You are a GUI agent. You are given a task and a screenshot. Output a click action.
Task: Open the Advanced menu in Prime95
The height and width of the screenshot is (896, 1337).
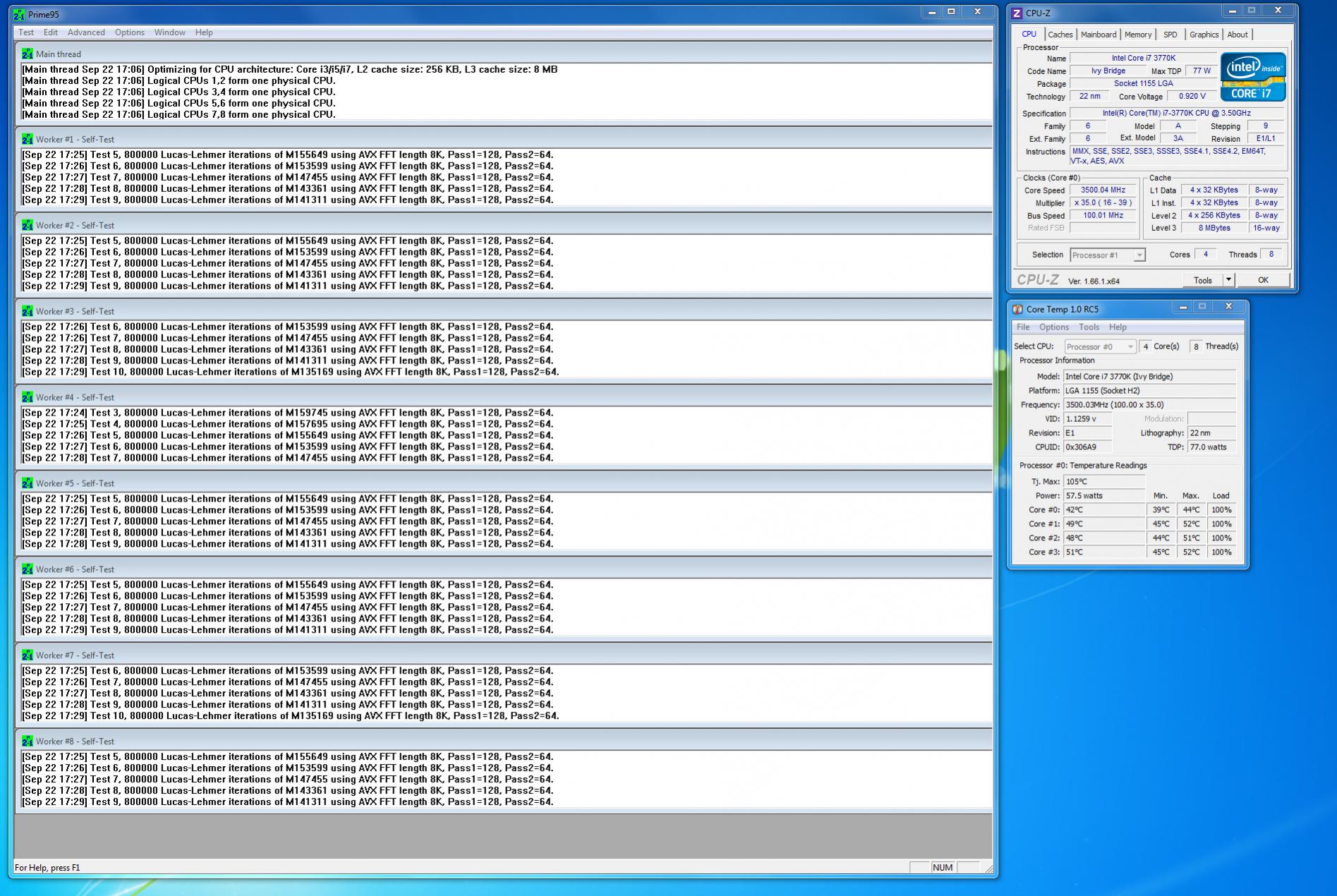pyautogui.click(x=86, y=32)
